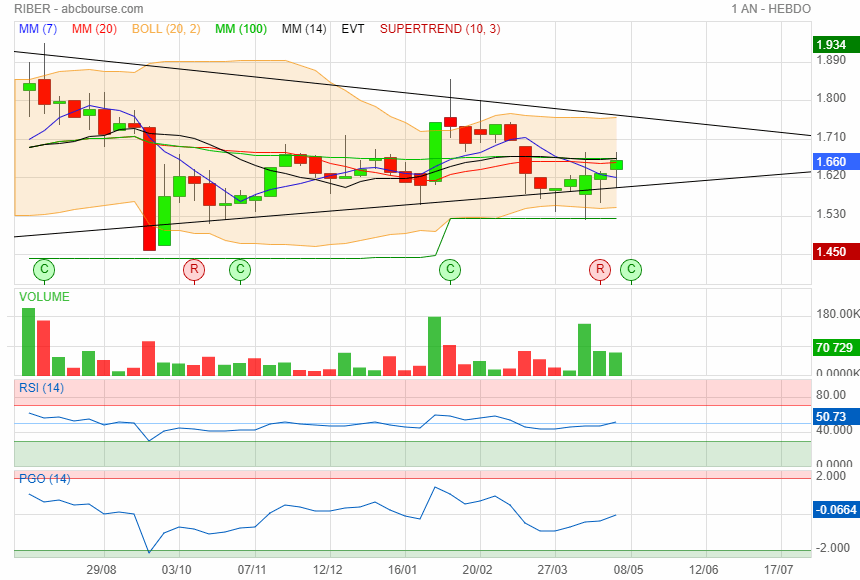Click the 08/05 date axis label

coord(629,570)
